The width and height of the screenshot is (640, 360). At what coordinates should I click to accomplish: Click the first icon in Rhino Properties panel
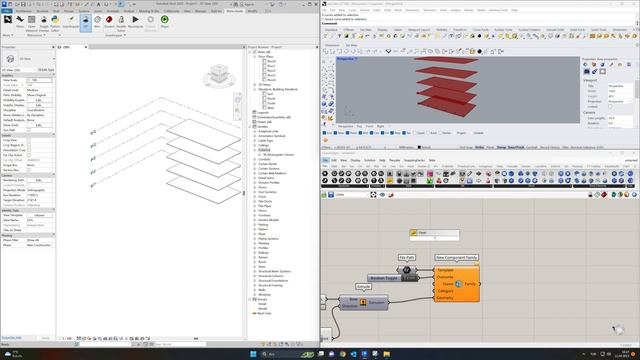[x=586, y=64]
